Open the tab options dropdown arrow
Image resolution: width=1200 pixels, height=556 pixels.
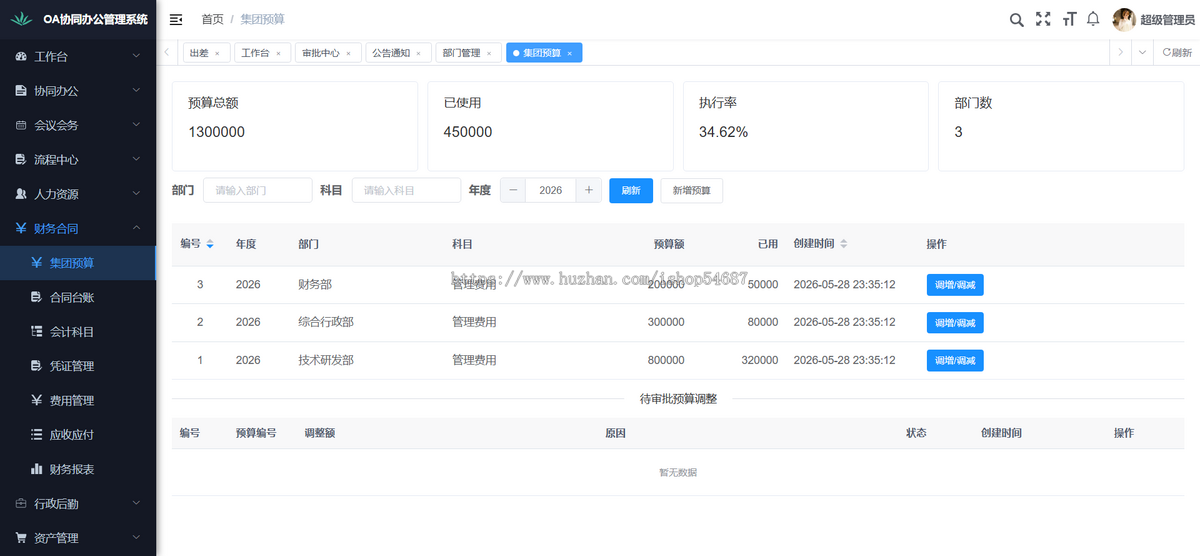click(1142, 53)
